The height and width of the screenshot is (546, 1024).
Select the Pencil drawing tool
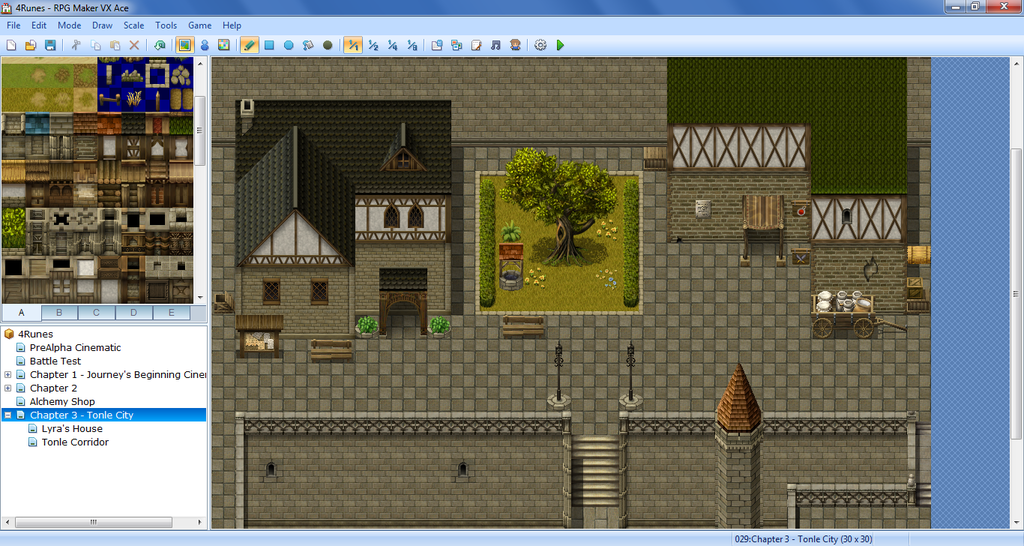click(x=249, y=45)
